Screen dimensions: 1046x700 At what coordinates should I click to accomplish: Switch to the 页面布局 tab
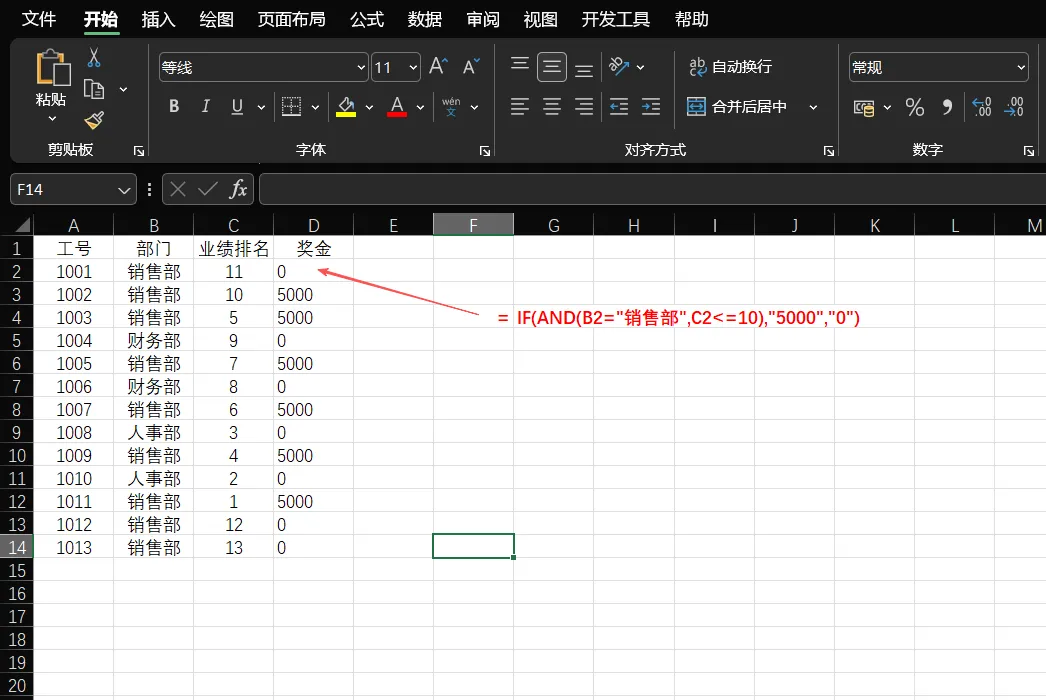292,19
